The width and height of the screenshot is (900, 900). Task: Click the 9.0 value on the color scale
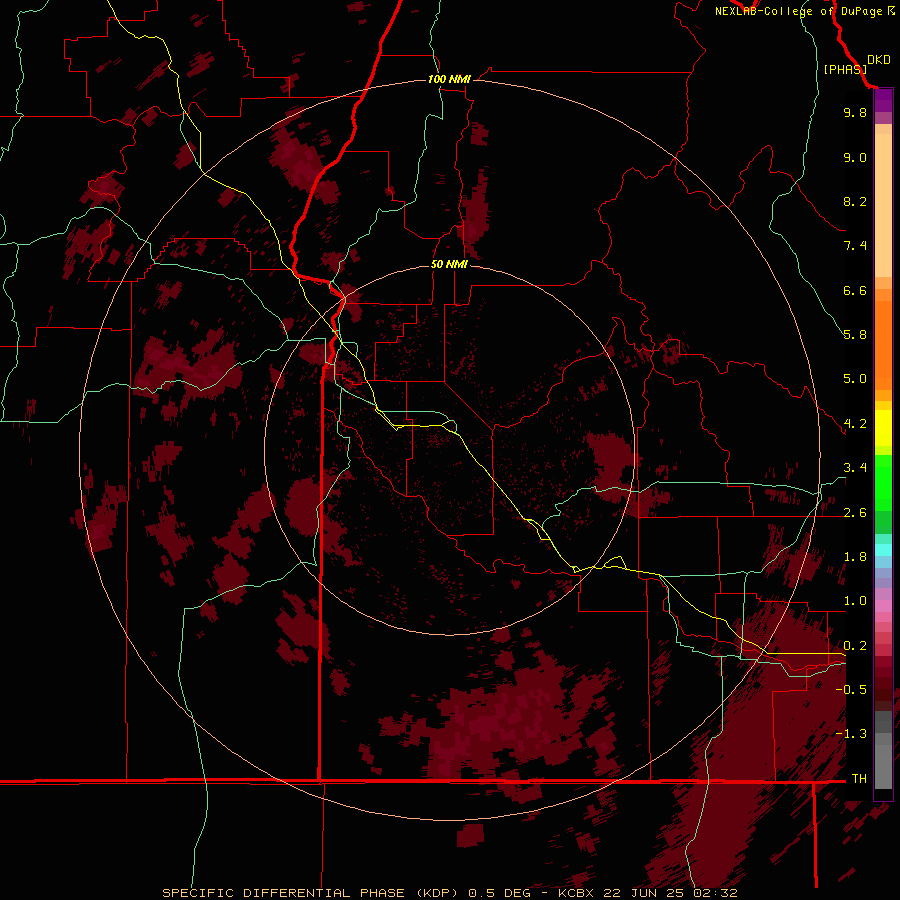click(855, 157)
